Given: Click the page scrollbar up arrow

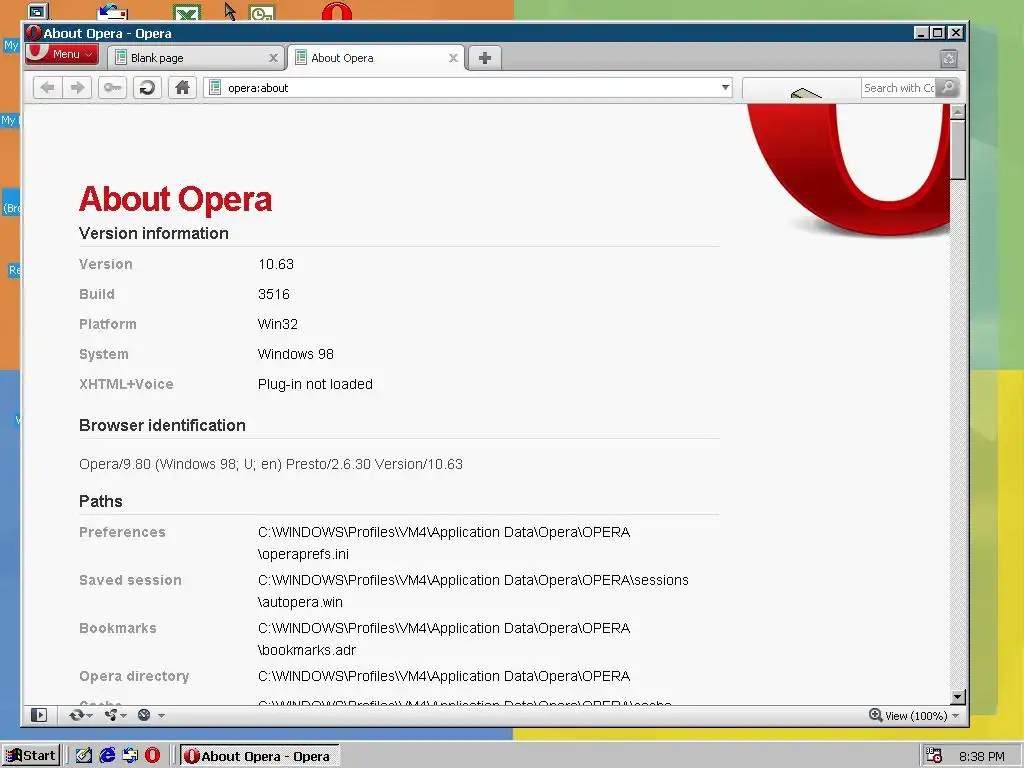Looking at the screenshot, I should click(957, 112).
